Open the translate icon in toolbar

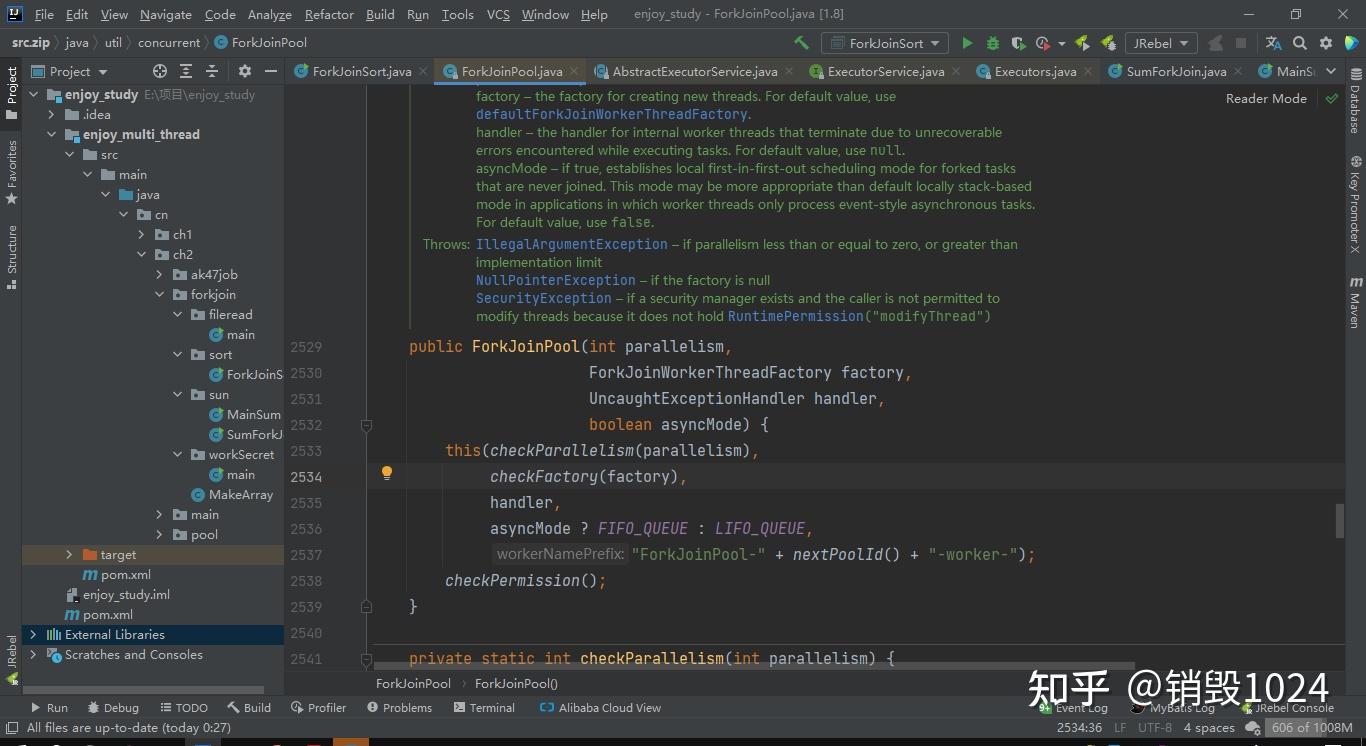pos(1273,43)
